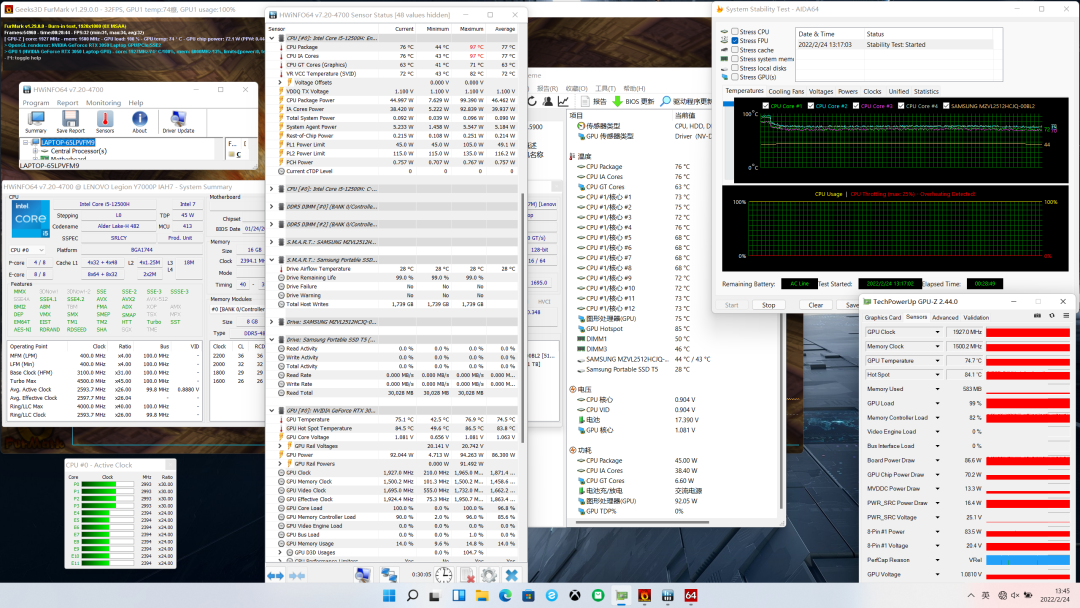1080x608 pixels.
Task: Enable the Stress CPU checkbox
Action: tap(736, 32)
